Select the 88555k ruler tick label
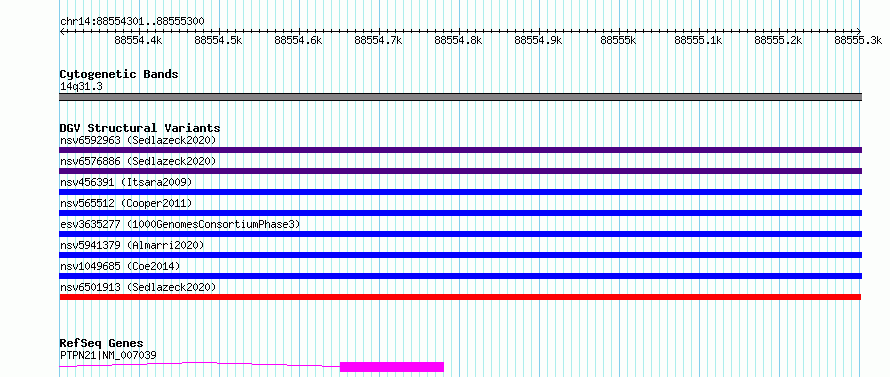This screenshot has width=890, height=377. click(618, 40)
